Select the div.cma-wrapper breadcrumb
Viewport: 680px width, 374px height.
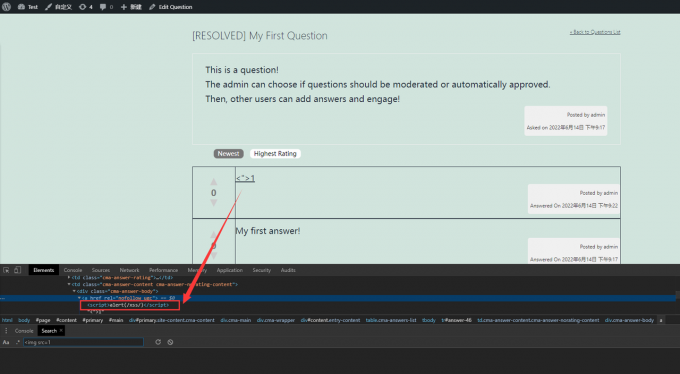pos(276,320)
